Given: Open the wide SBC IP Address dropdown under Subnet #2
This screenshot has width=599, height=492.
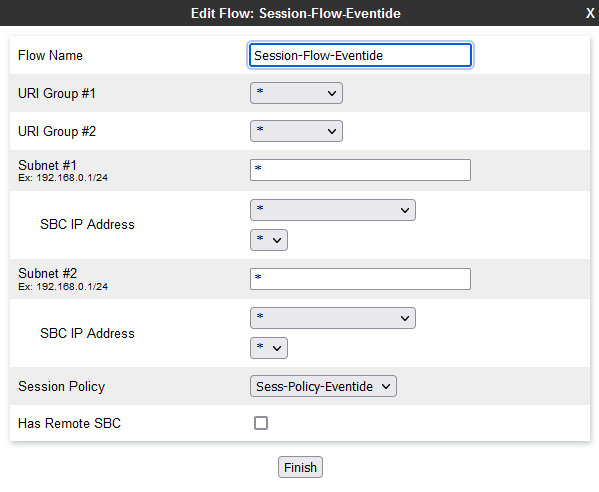Looking at the screenshot, I should (333, 318).
